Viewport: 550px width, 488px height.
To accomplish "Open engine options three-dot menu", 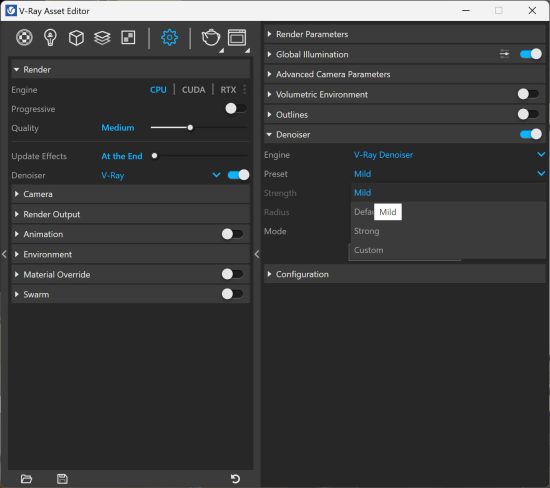I will click(x=244, y=90).
